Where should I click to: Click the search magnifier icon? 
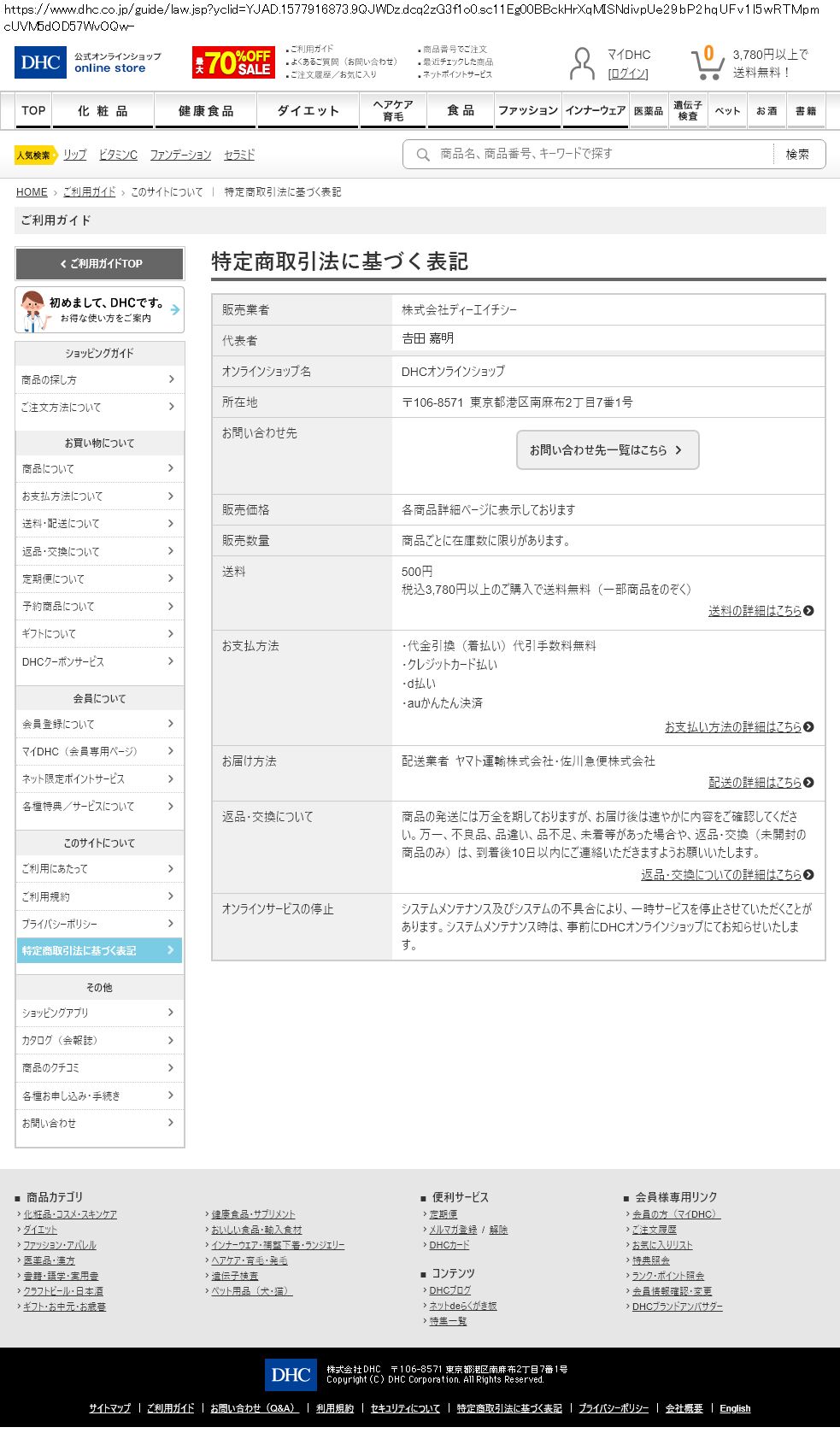click(x=423, y=155)
